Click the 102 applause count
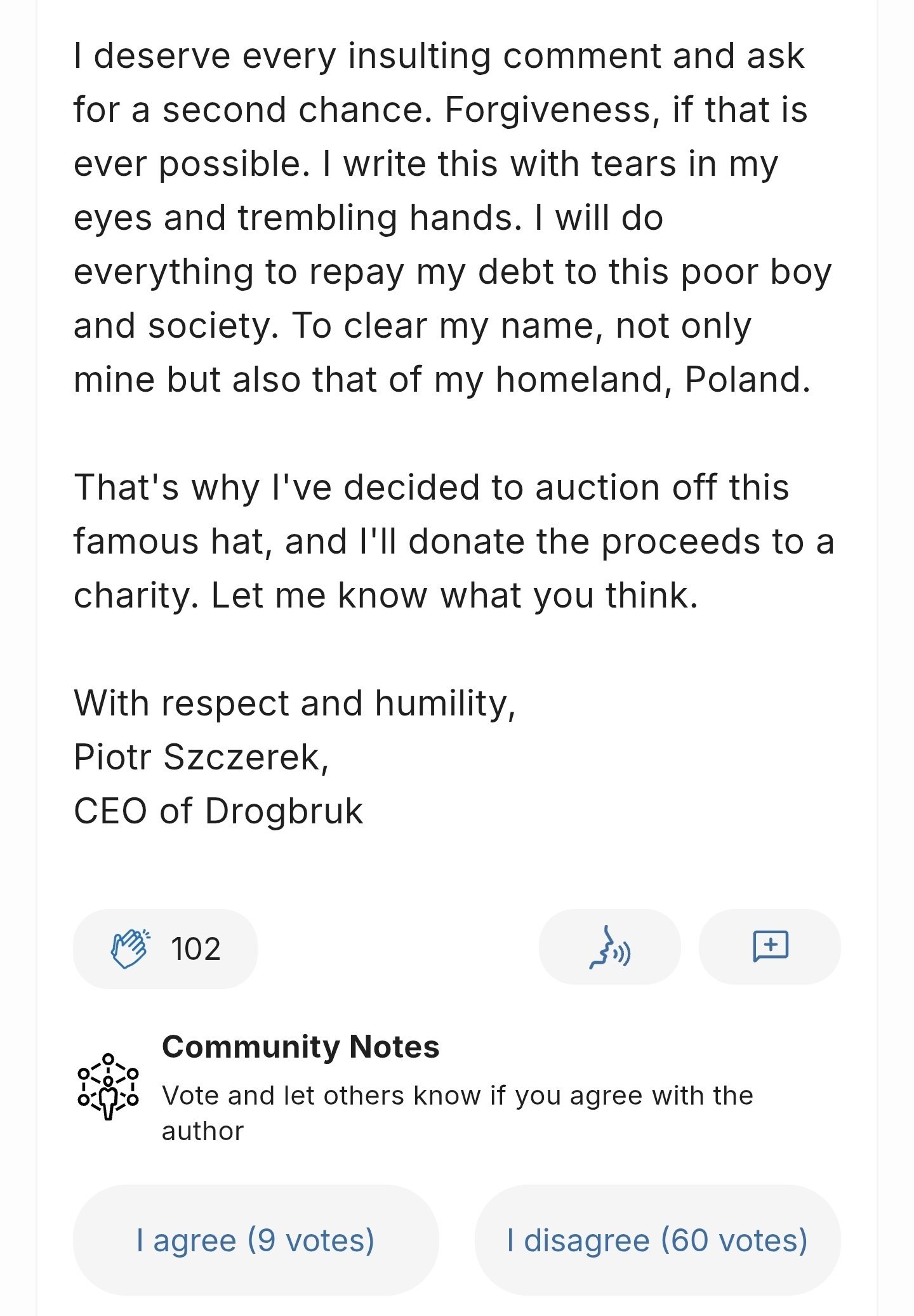The image size is (914, 1316). point(195,949)
